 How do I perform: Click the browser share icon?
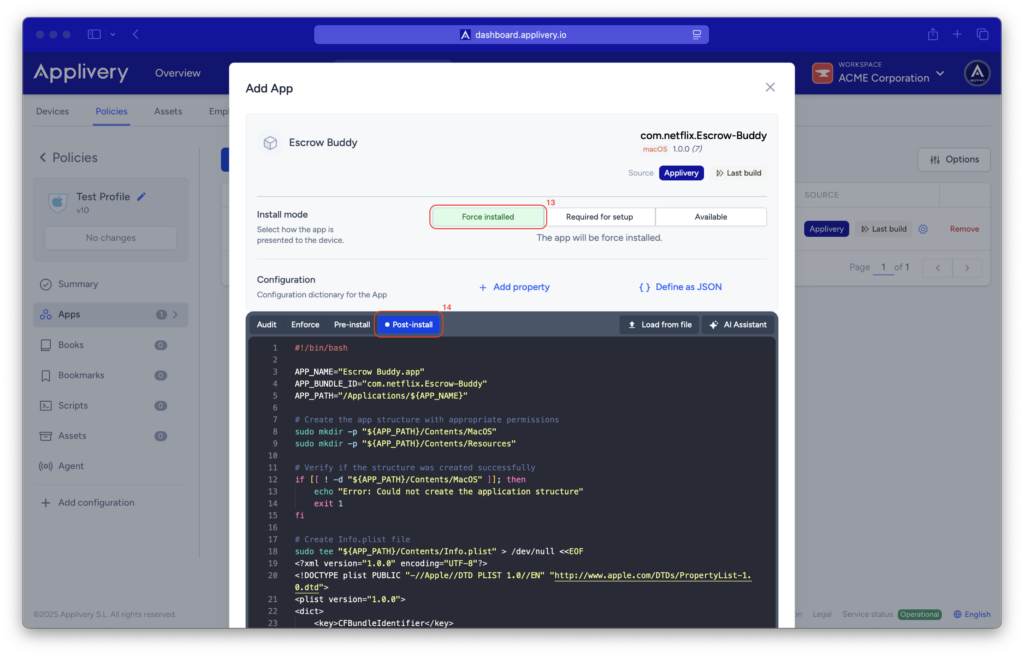(933, 35)
